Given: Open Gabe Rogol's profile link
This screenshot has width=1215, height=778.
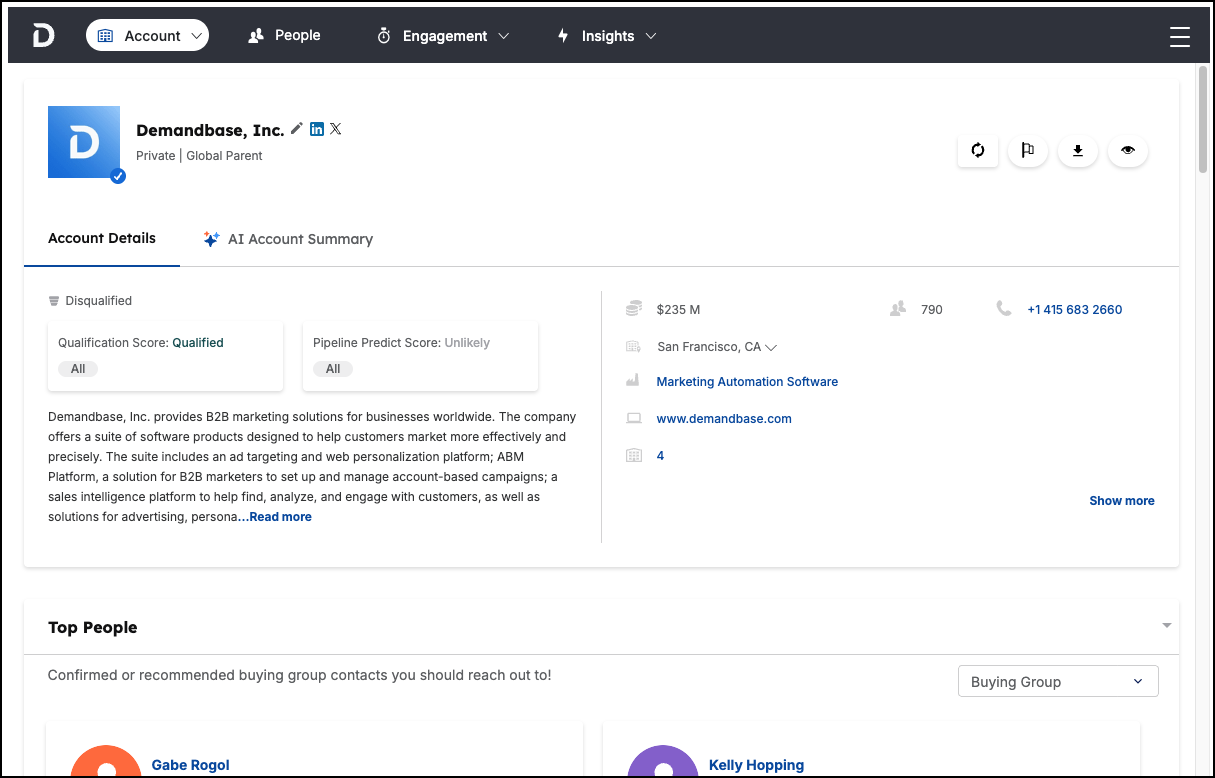Looking at the screenshot, I should (191, 765).
